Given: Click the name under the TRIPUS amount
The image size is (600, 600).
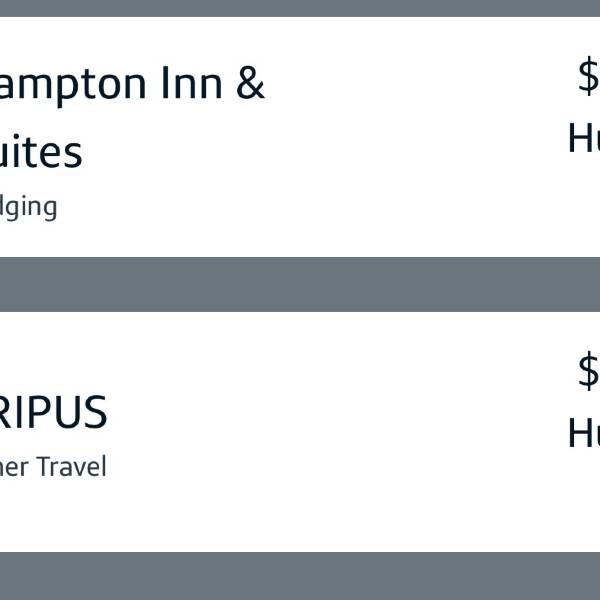Looking at the screenshot, I should 584,433.
